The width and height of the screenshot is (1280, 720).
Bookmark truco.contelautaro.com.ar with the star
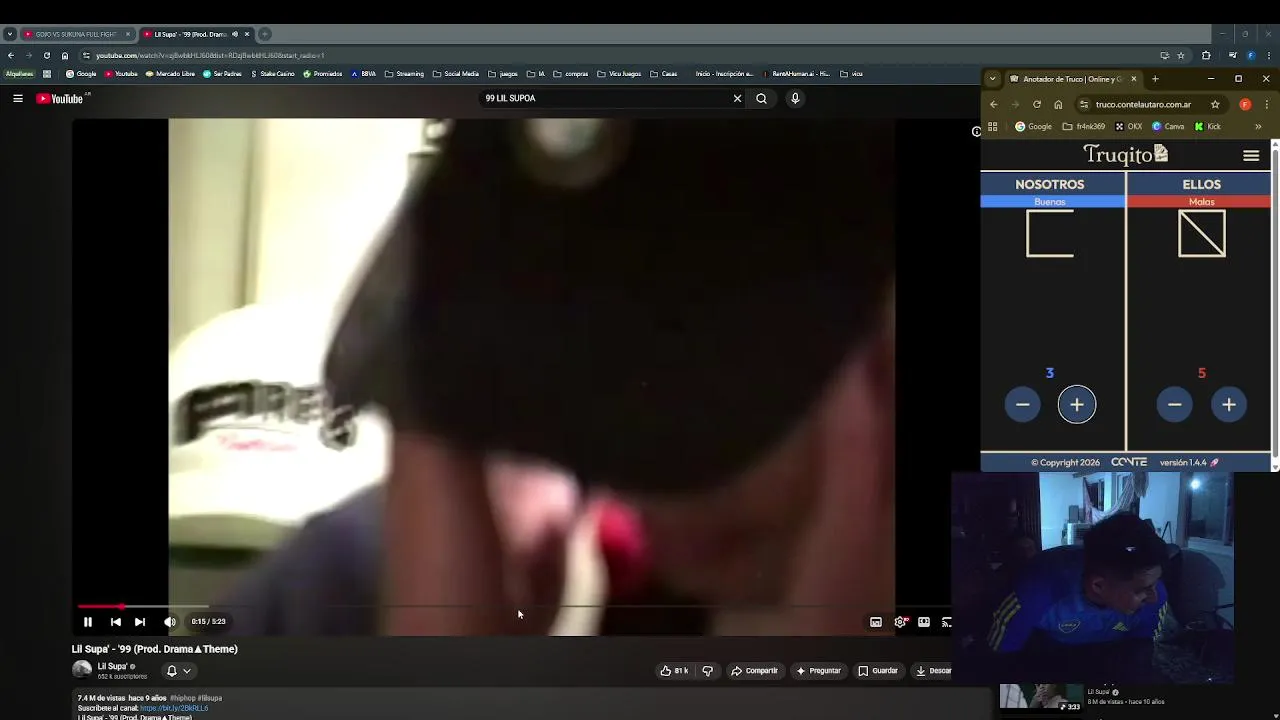pos(1215,104)
